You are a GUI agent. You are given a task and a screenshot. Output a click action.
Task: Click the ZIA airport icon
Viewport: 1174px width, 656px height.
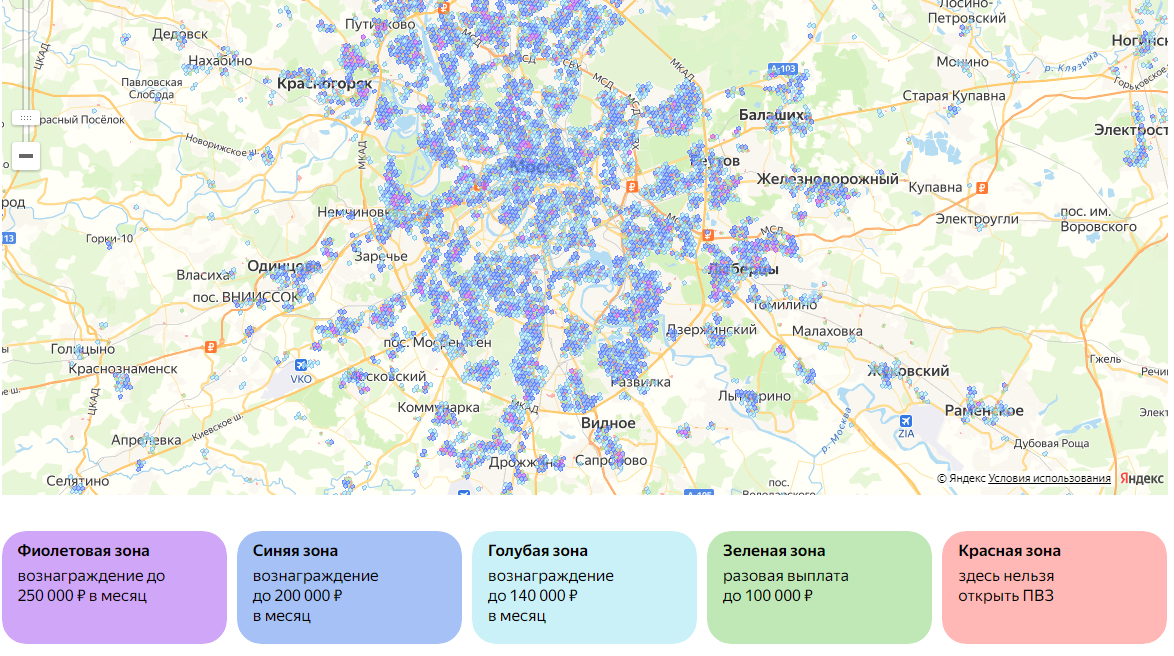pos(906,421)
